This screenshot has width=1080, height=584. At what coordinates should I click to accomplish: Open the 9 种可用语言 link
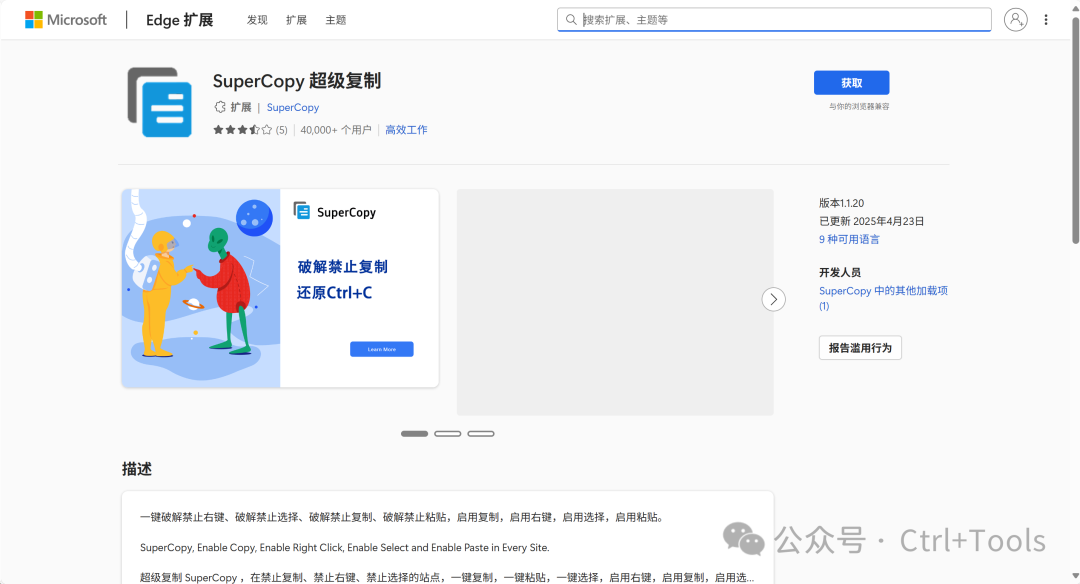[x=849, y=240]
